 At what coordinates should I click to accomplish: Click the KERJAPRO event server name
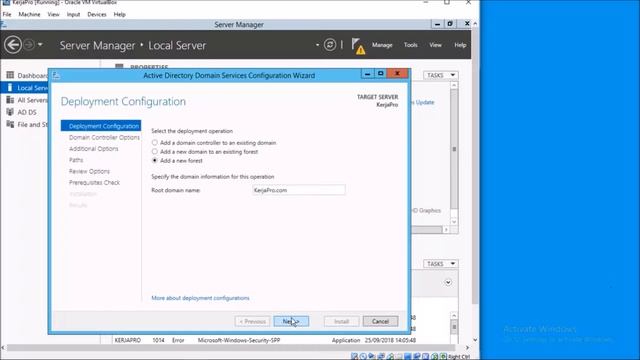127,340
